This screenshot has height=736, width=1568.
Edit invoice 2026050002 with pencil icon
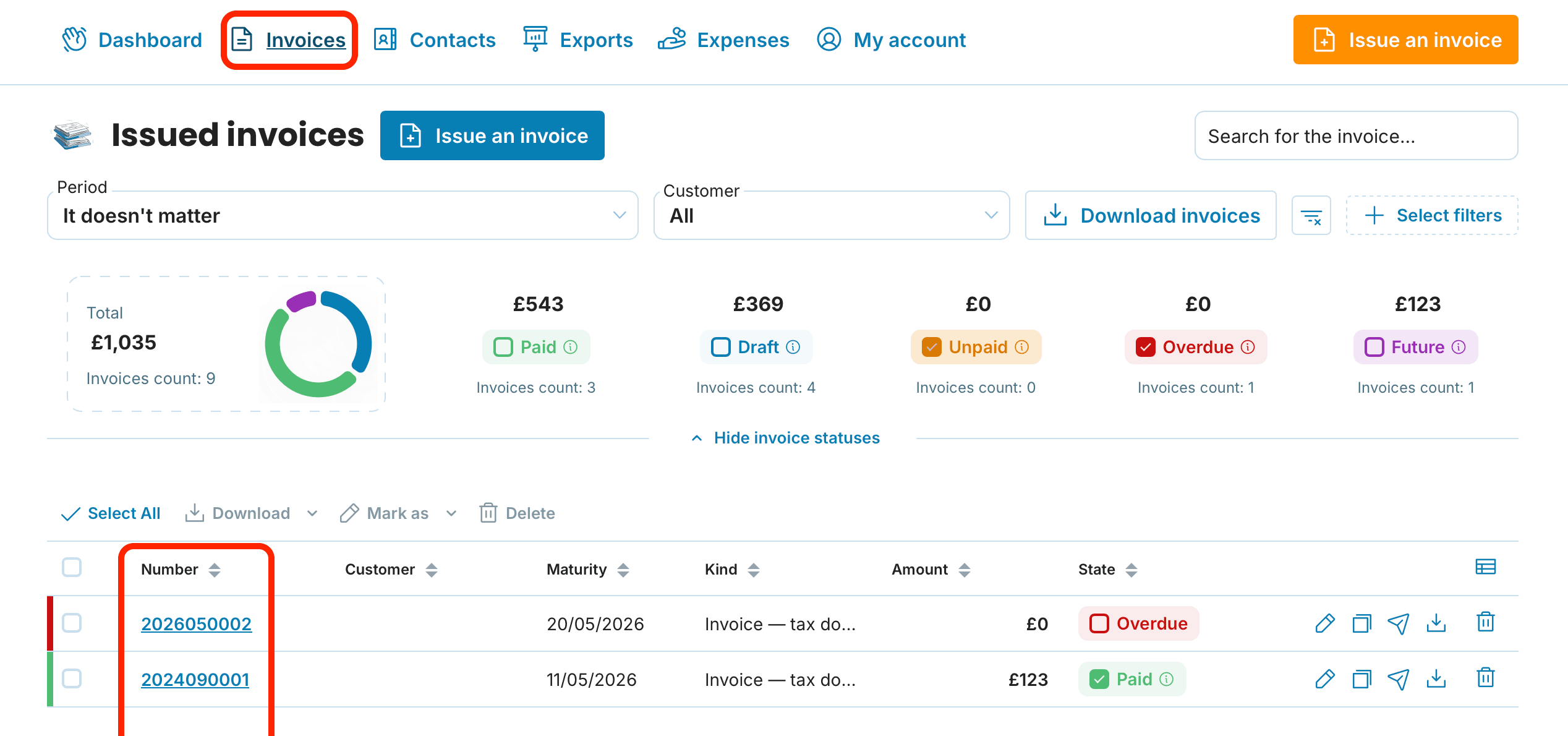click(1325, 623)
